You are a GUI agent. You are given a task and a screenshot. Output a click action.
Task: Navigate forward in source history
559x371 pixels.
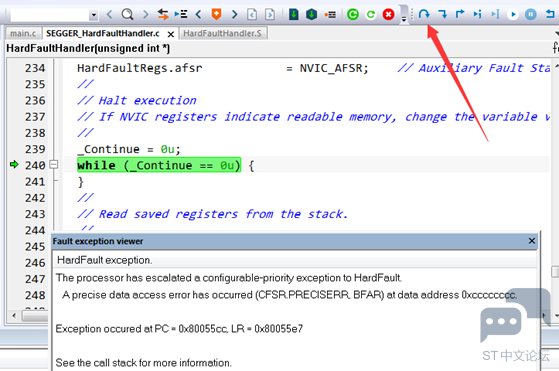tap(270, 15)
